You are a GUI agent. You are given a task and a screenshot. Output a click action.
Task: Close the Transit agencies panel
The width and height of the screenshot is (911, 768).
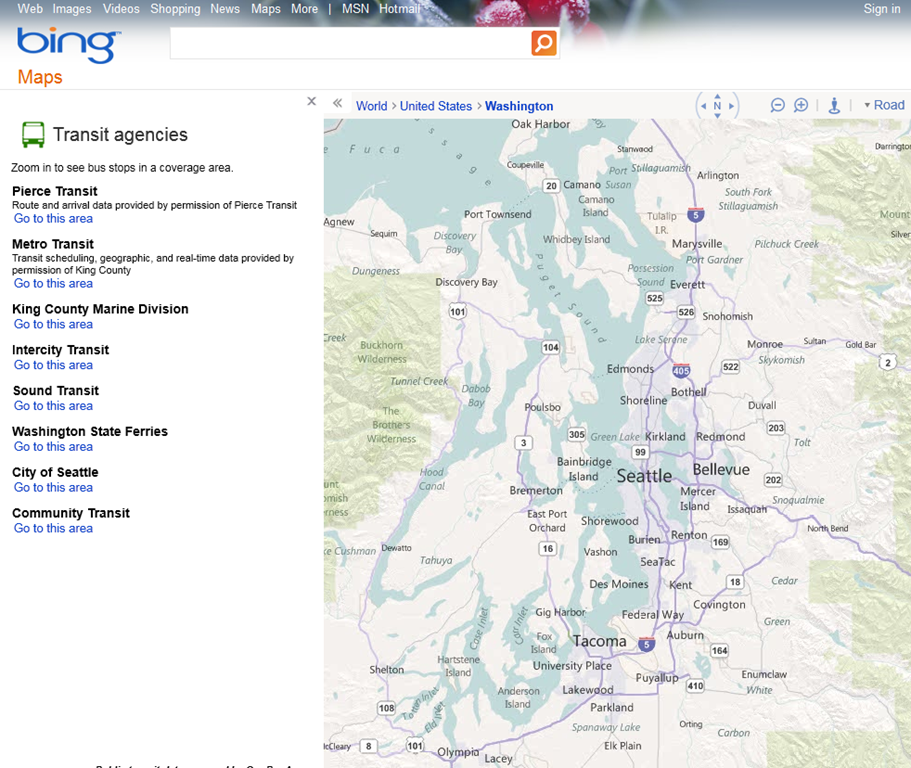point(311,101)
